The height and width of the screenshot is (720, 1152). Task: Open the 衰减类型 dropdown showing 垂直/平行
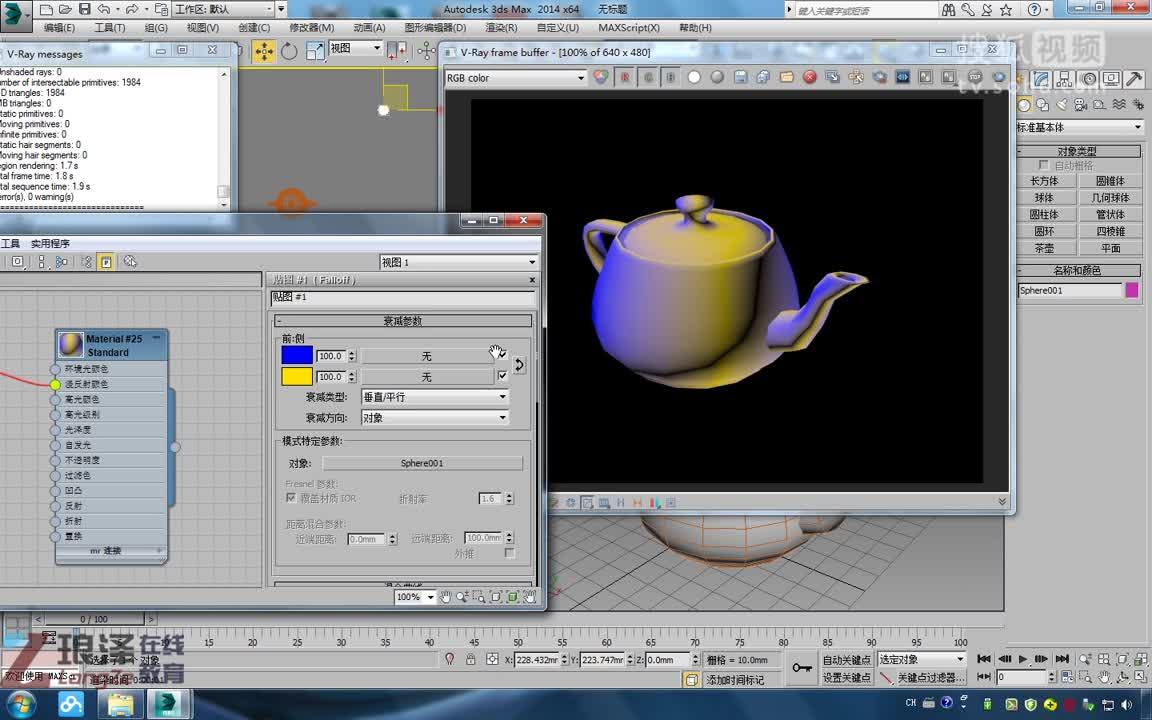pos(434,396)
